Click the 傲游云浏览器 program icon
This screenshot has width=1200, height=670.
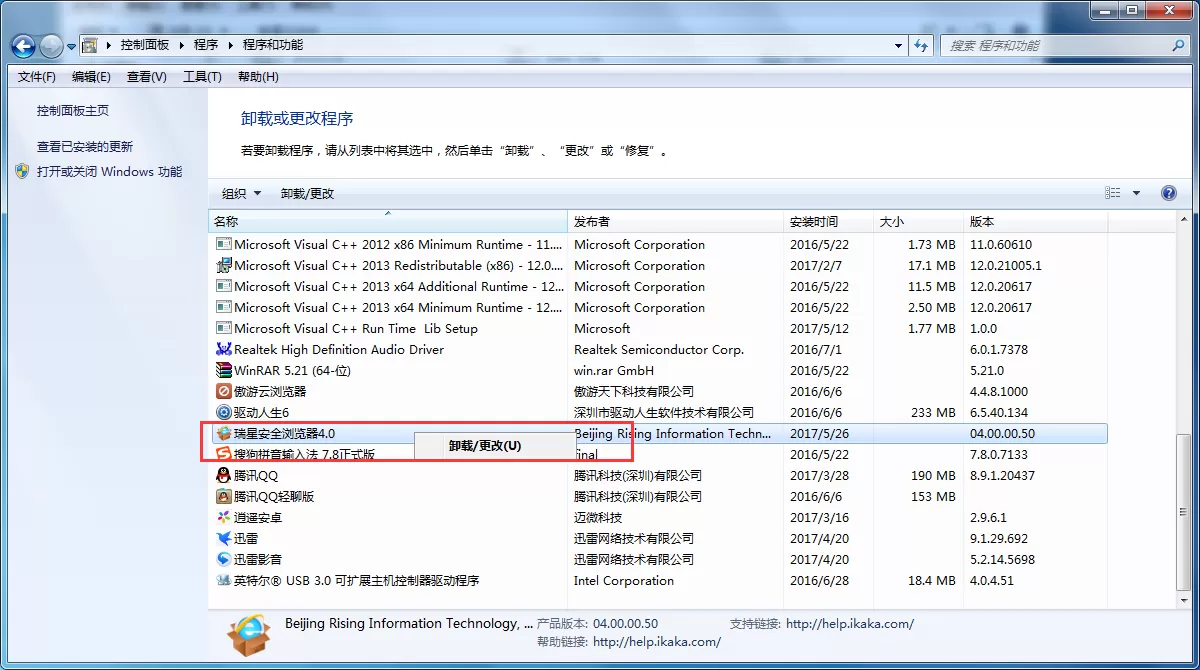coord(224,392)
